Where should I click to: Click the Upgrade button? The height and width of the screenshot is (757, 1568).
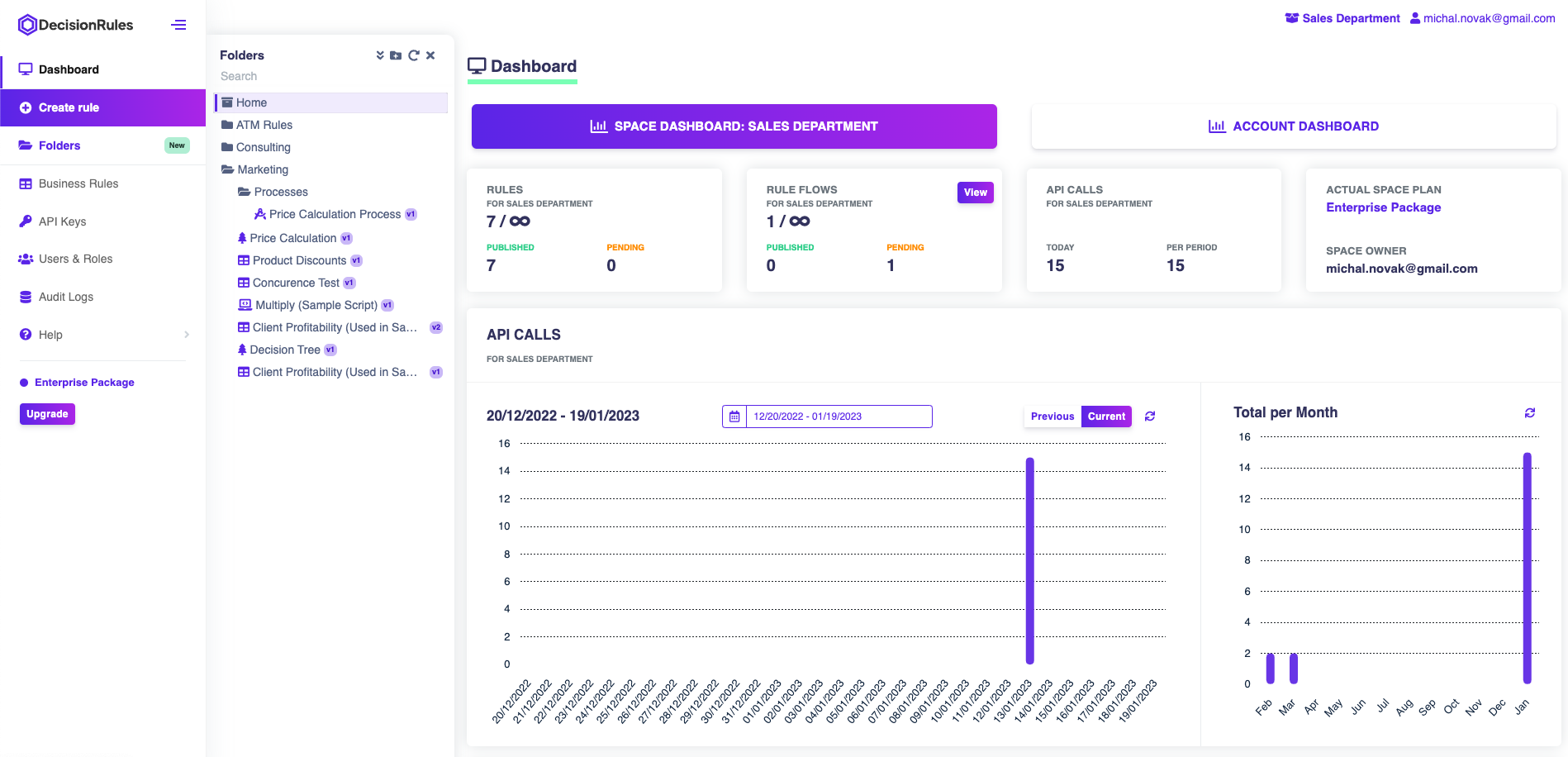click(47, 414)
